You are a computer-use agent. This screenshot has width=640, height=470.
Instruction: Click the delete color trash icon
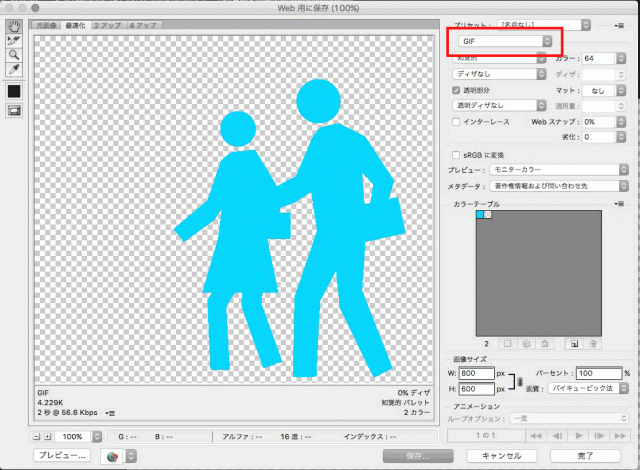(x=593, y=342)
